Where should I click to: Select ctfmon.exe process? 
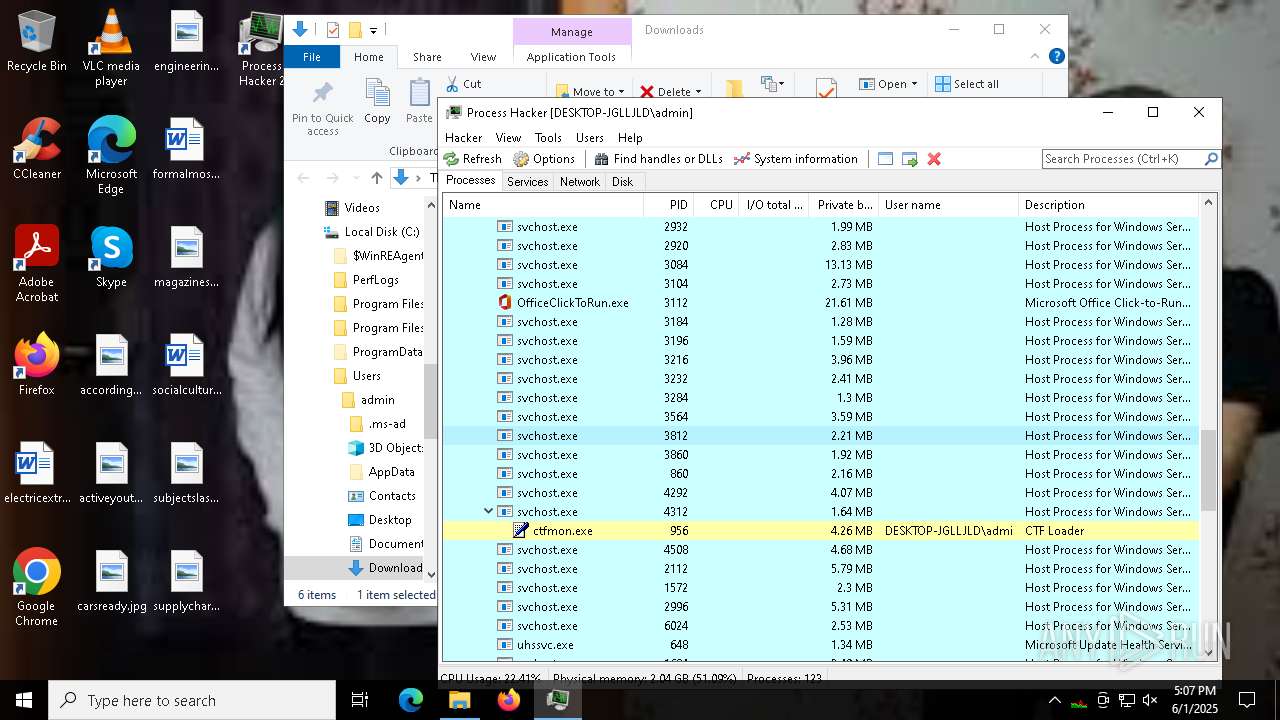(x=820, y=531)
